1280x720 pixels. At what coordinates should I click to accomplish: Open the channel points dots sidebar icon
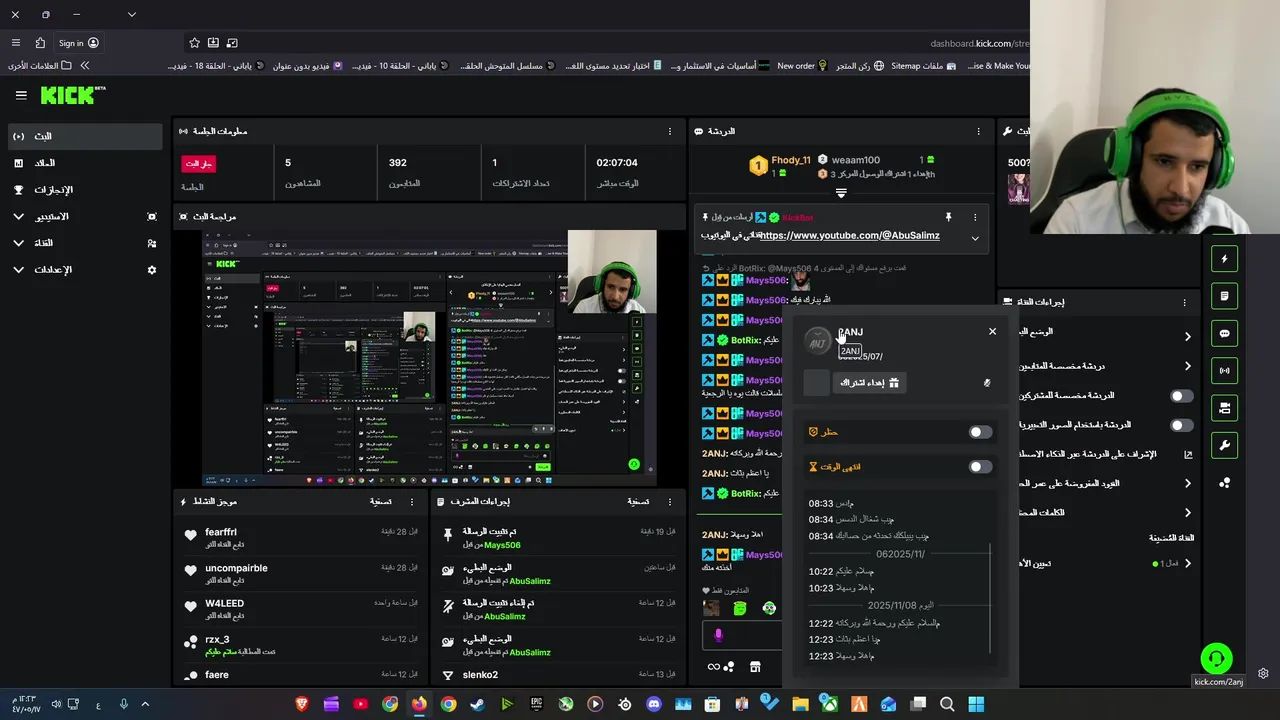pos(1224,483)
